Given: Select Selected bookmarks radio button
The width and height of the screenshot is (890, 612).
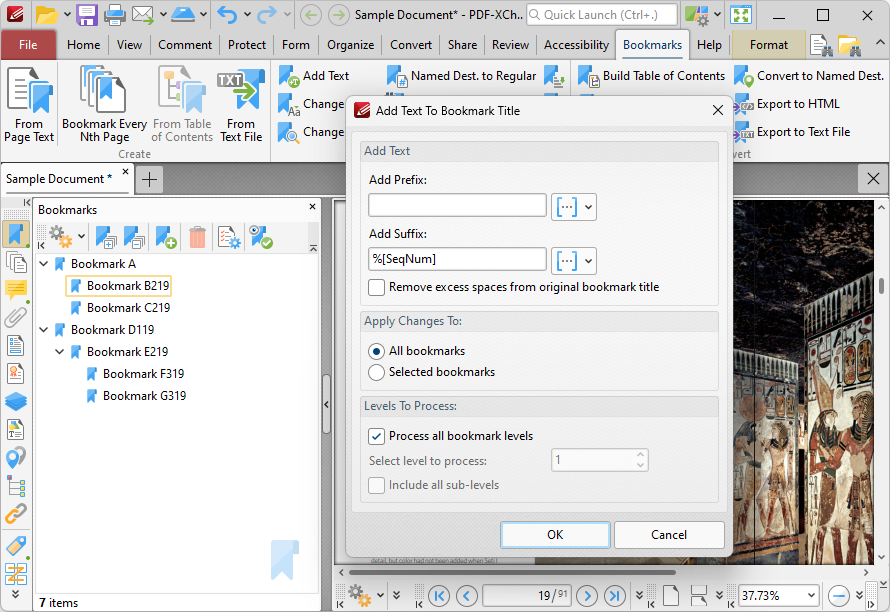Looking at the screenshot, I should 376,372.
